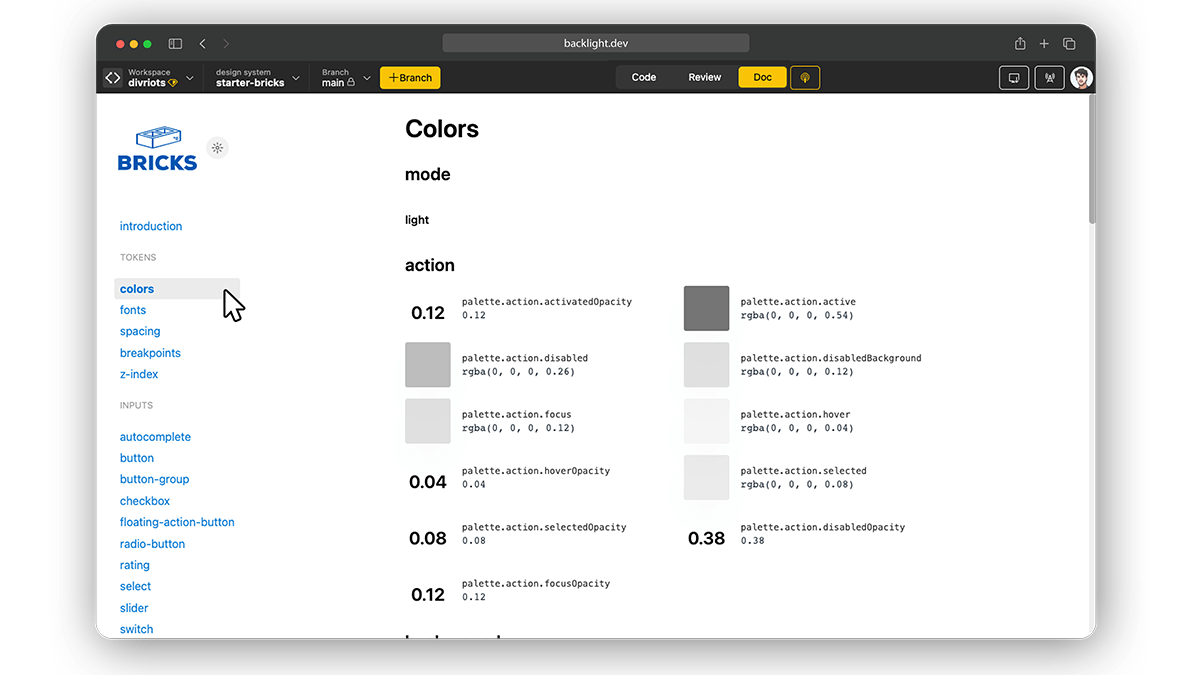This screenshot has height=675, width=1200.
Task: Click the backlight.dev address bar
Action: [596, 44]
